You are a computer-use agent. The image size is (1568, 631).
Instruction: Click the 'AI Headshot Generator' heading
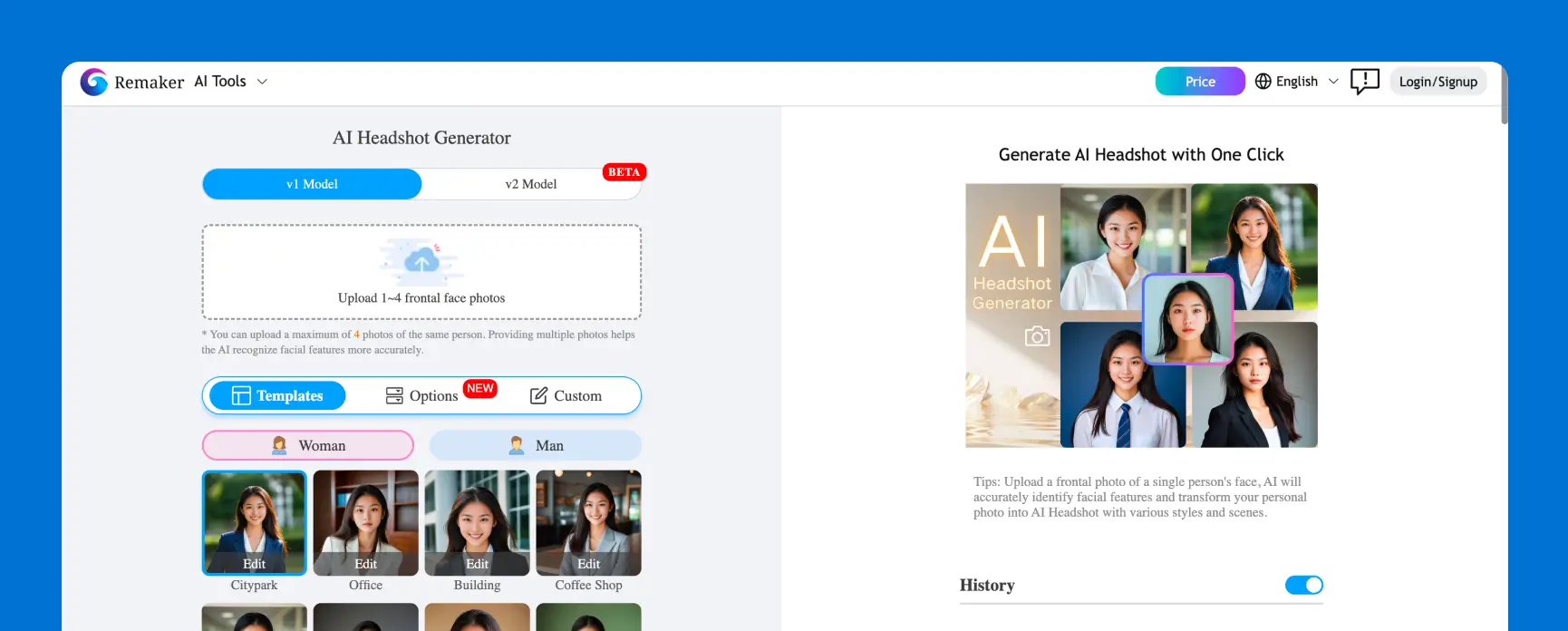(421, 138)
